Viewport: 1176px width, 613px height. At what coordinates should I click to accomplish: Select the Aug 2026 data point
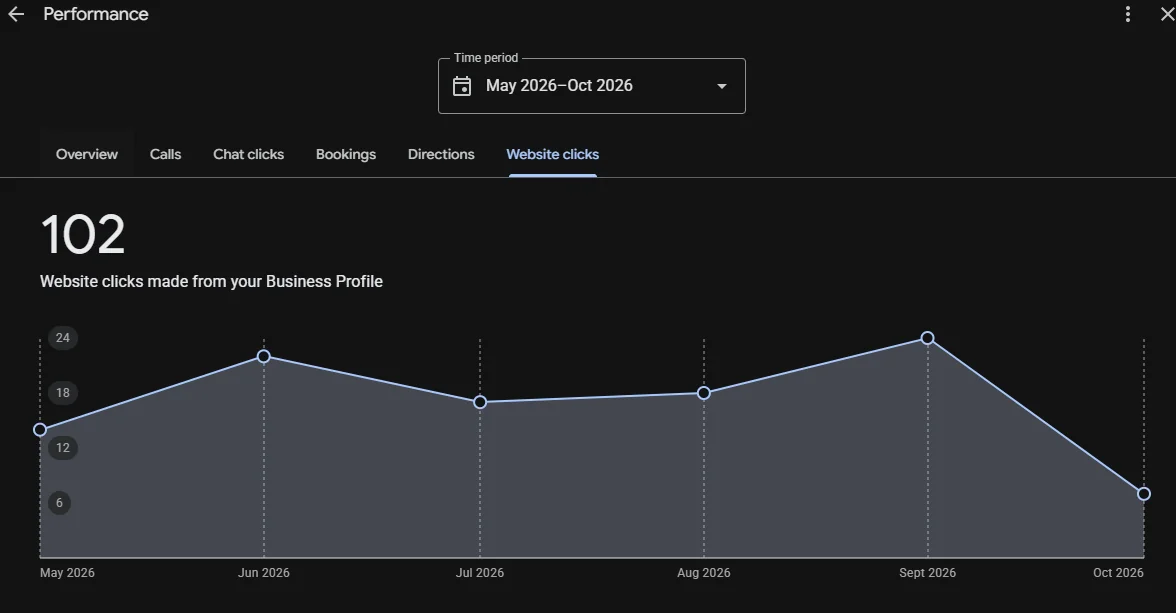click(x=704, y=393)
